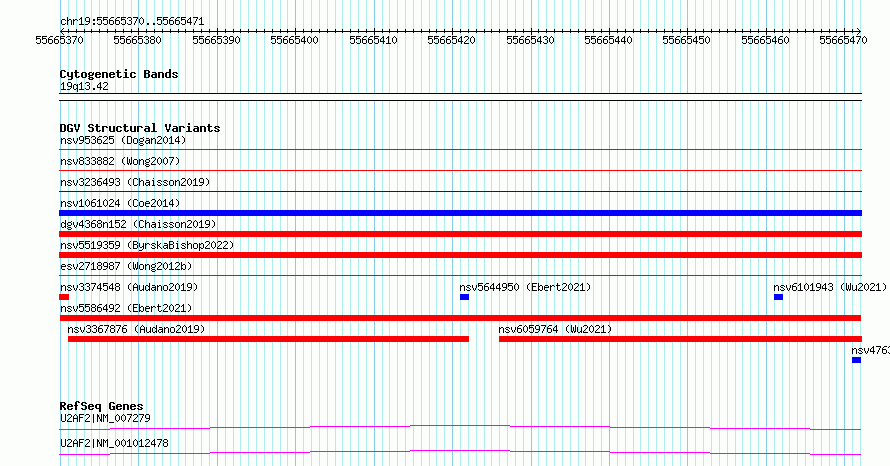Open variant label nsv3367876 (Audano2019)
The height and width of the screenshot is (466, 890).
point(136,329)
